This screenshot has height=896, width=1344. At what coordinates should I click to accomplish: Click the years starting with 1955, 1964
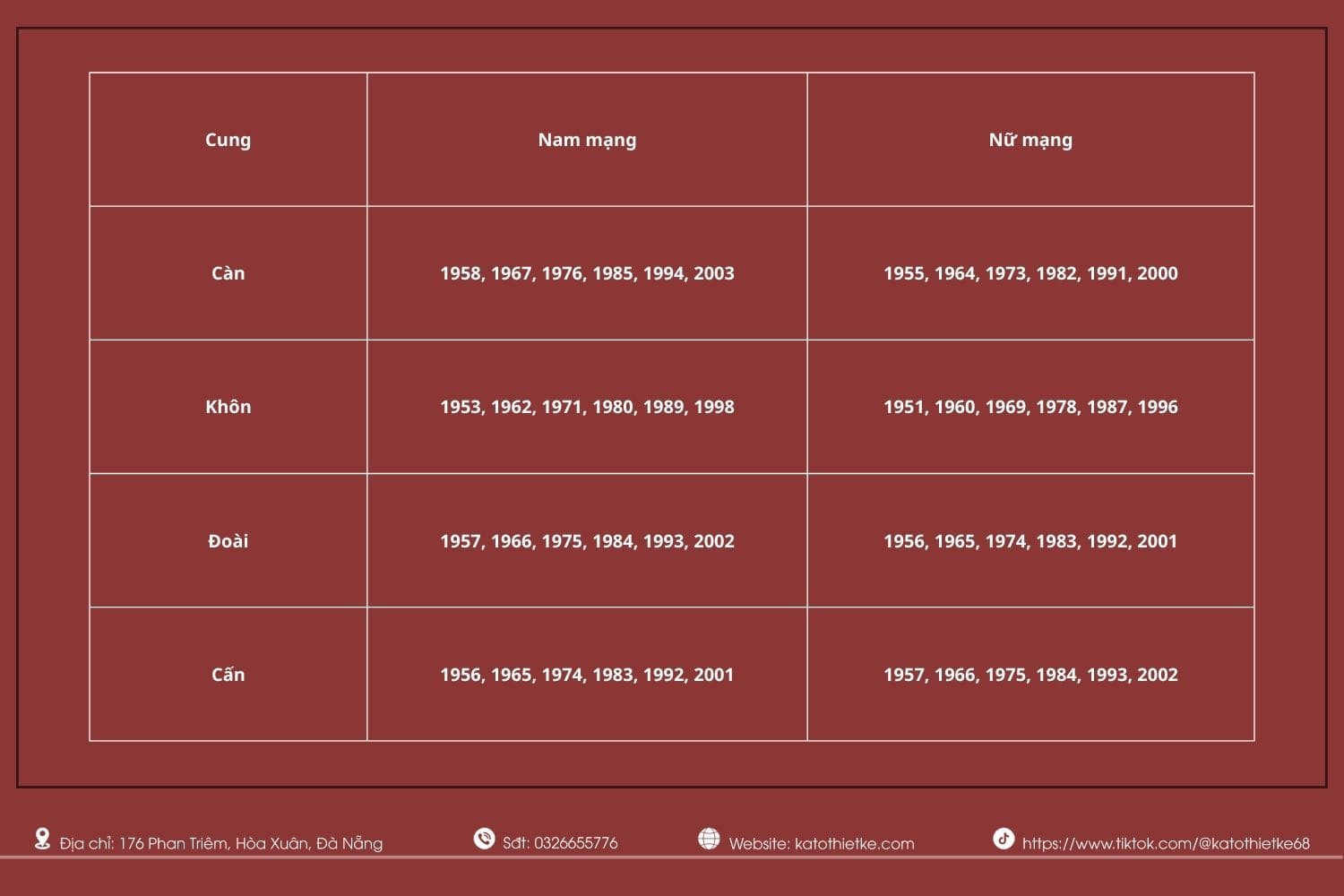click(x=1030, y=273)
